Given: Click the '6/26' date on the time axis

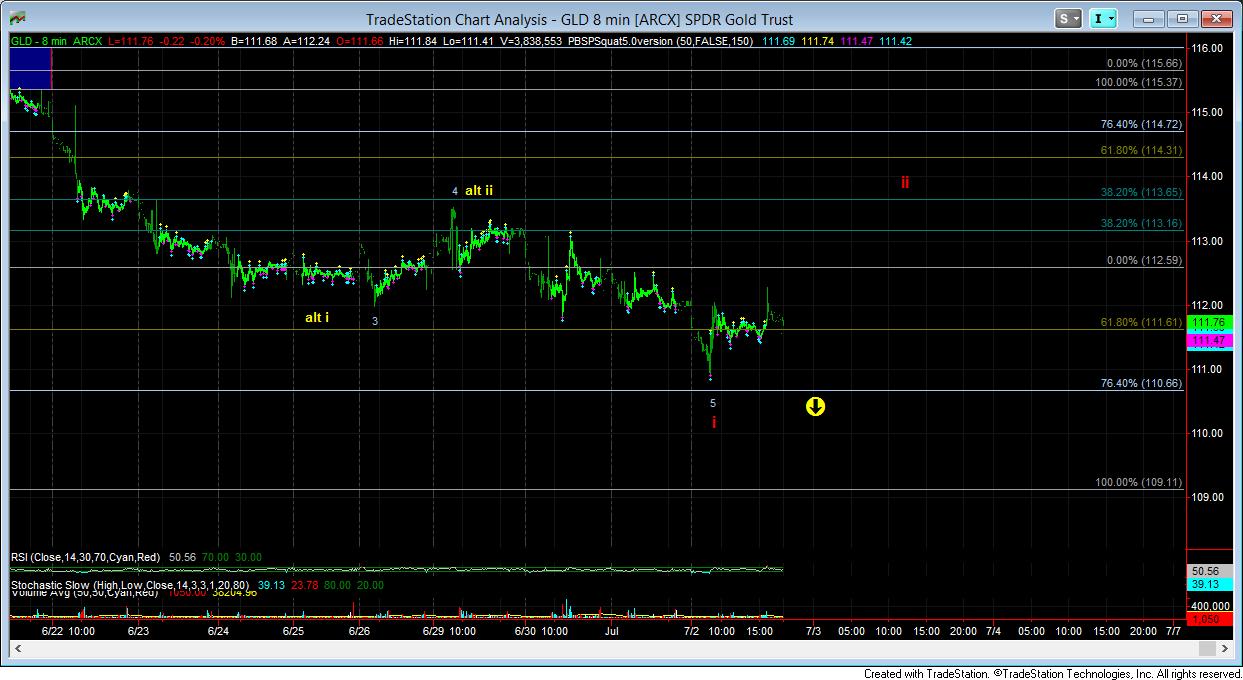Looking at the screenshot, I should 359,632.
